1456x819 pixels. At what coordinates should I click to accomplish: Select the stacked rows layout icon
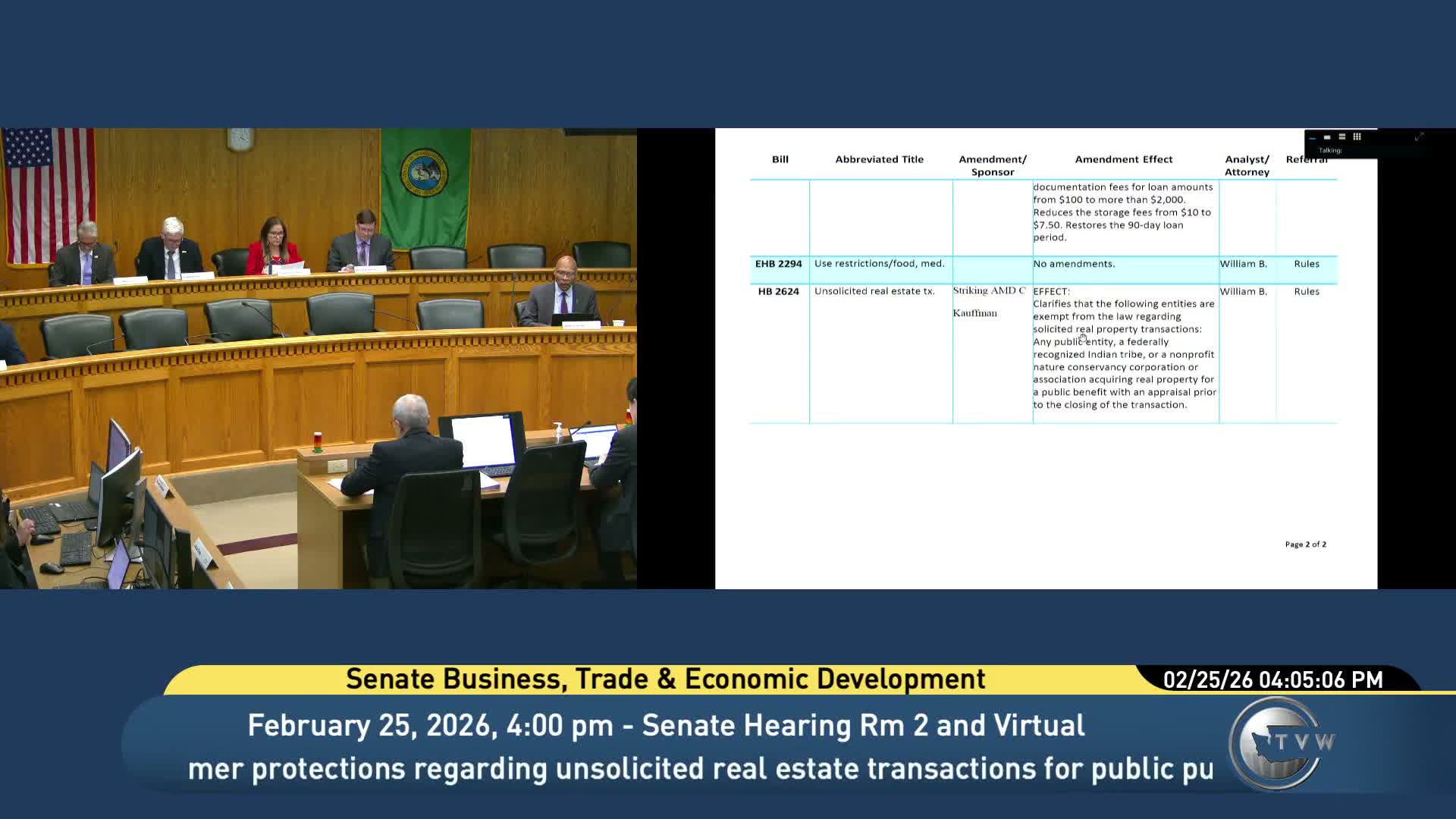point(1342,137)
